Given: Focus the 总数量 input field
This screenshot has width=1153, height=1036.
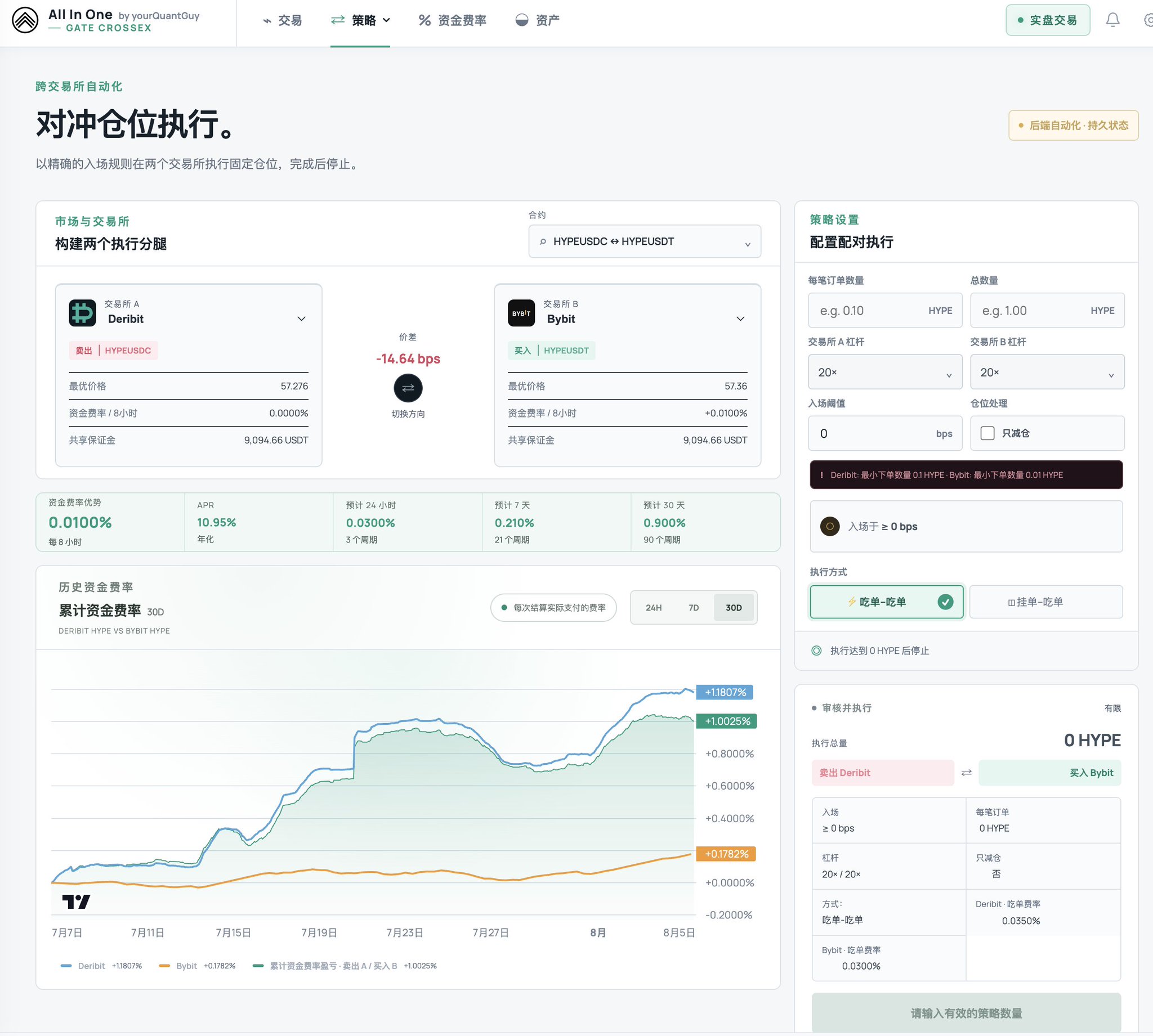Looking at the screenshot, I should pyautogui.click(x=1047, y=311).
